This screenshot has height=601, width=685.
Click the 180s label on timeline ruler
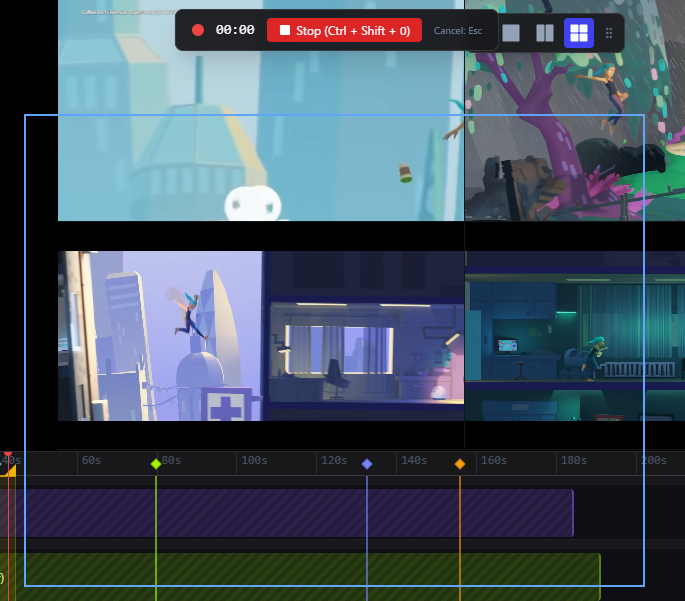[x=574, y=460]
